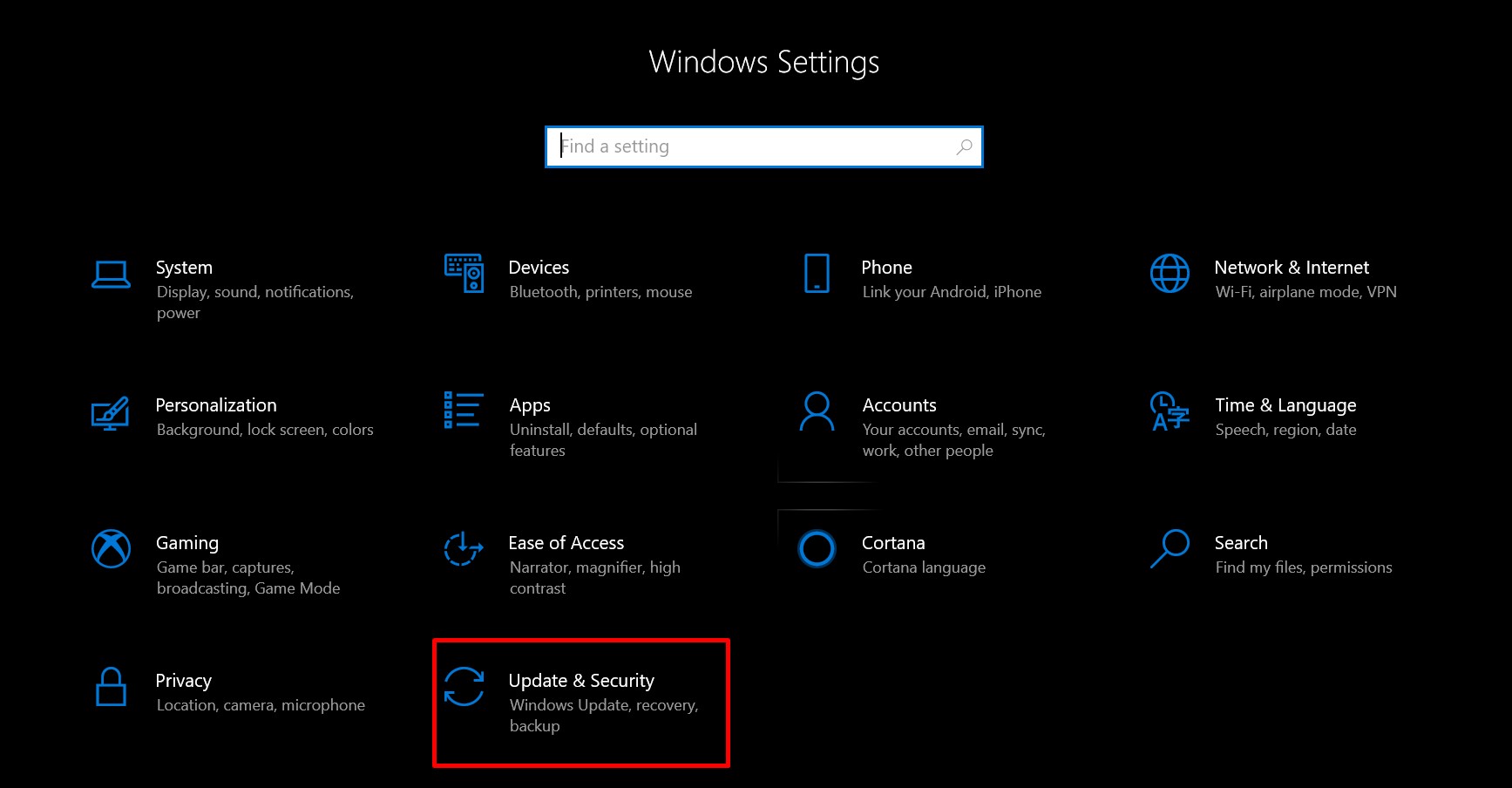Click the Devices keyboard and speaker icon
The height and width of the screenshot is (788, 1512).
(464, 273)
